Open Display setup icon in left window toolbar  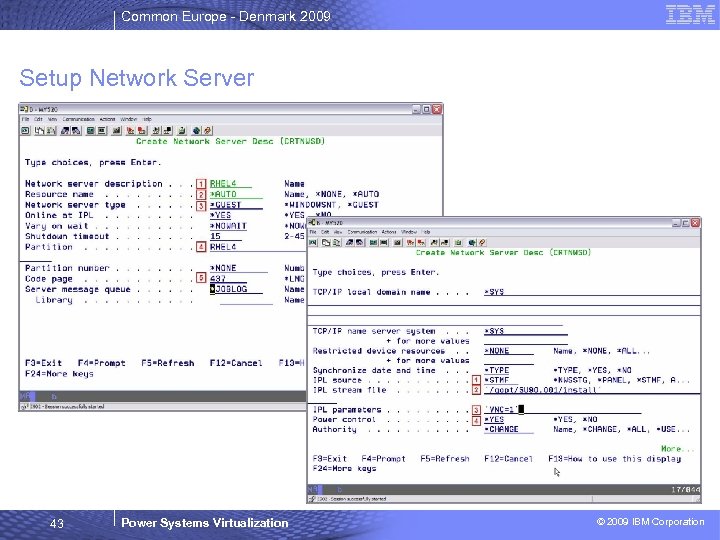(90, 130)
